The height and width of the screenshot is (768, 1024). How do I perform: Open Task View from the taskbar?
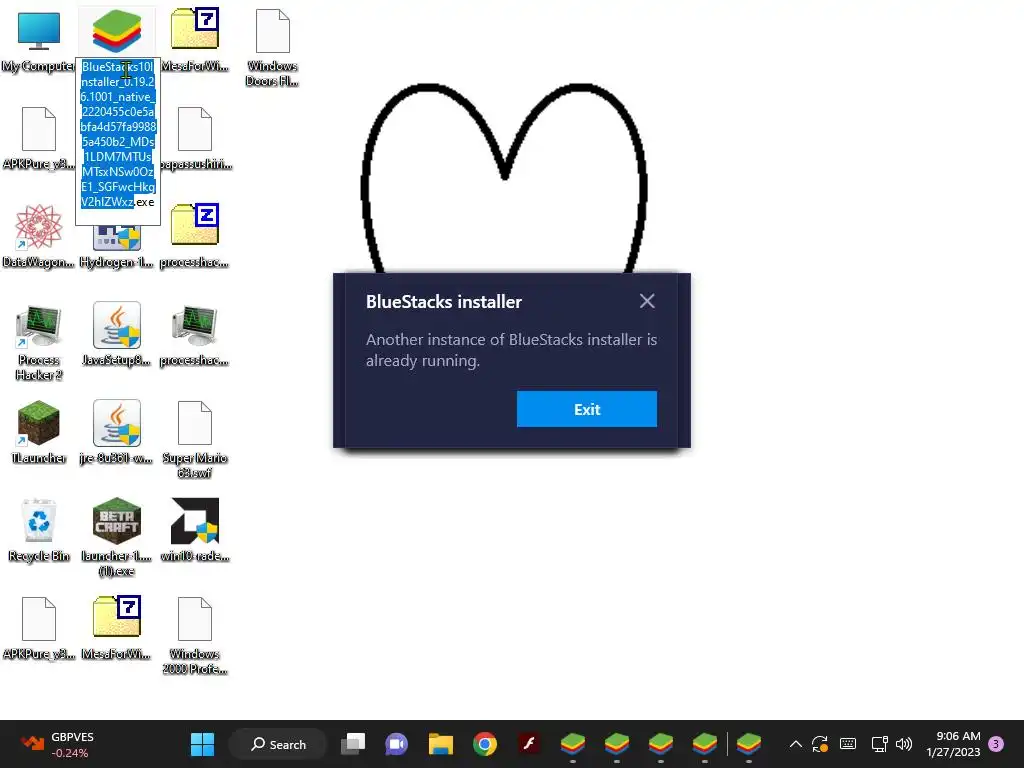pos(353,744)
